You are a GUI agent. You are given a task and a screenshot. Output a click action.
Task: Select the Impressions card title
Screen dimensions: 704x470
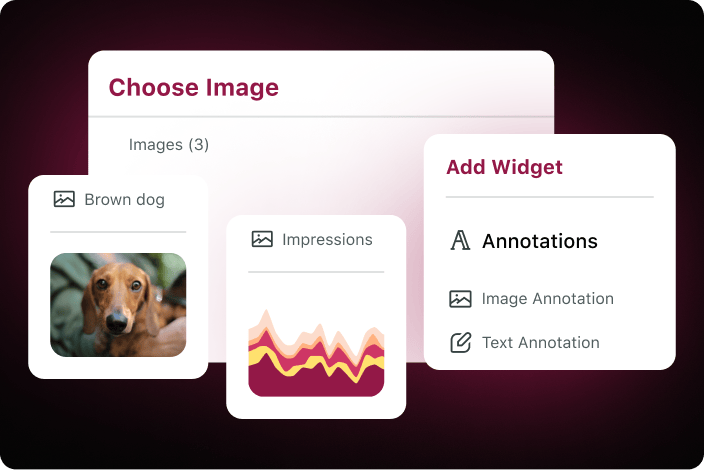point(327,239)
